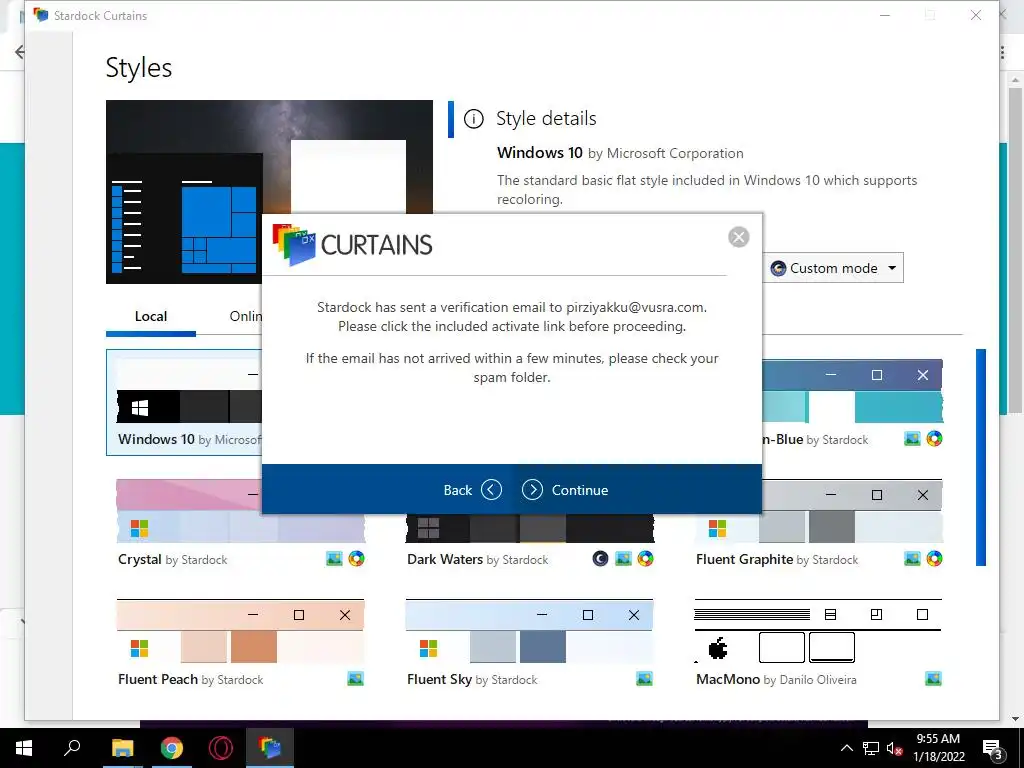This screenshot has height=768, width=1024.
Task: Close the Curtains verification dialog
Action: pyautogui.click(x=739, y=237)
